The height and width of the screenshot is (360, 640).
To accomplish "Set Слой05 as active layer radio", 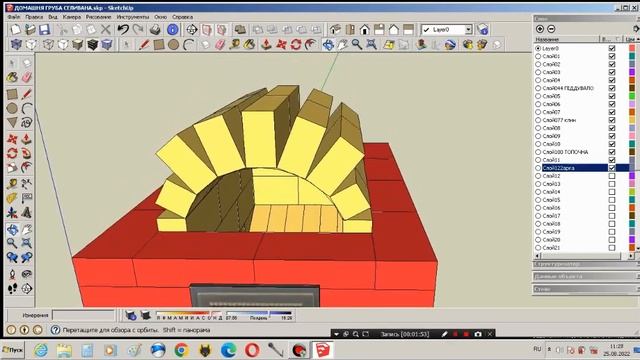I will [538, 96].
